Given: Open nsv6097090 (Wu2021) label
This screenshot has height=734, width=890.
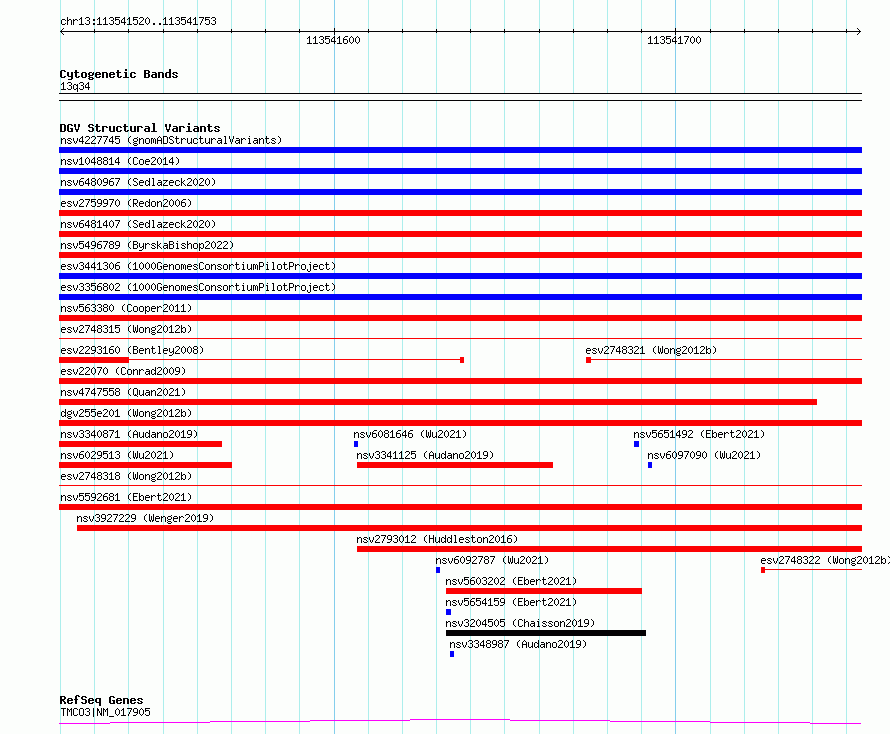Looking at the screenshot, I should point(704,455).
